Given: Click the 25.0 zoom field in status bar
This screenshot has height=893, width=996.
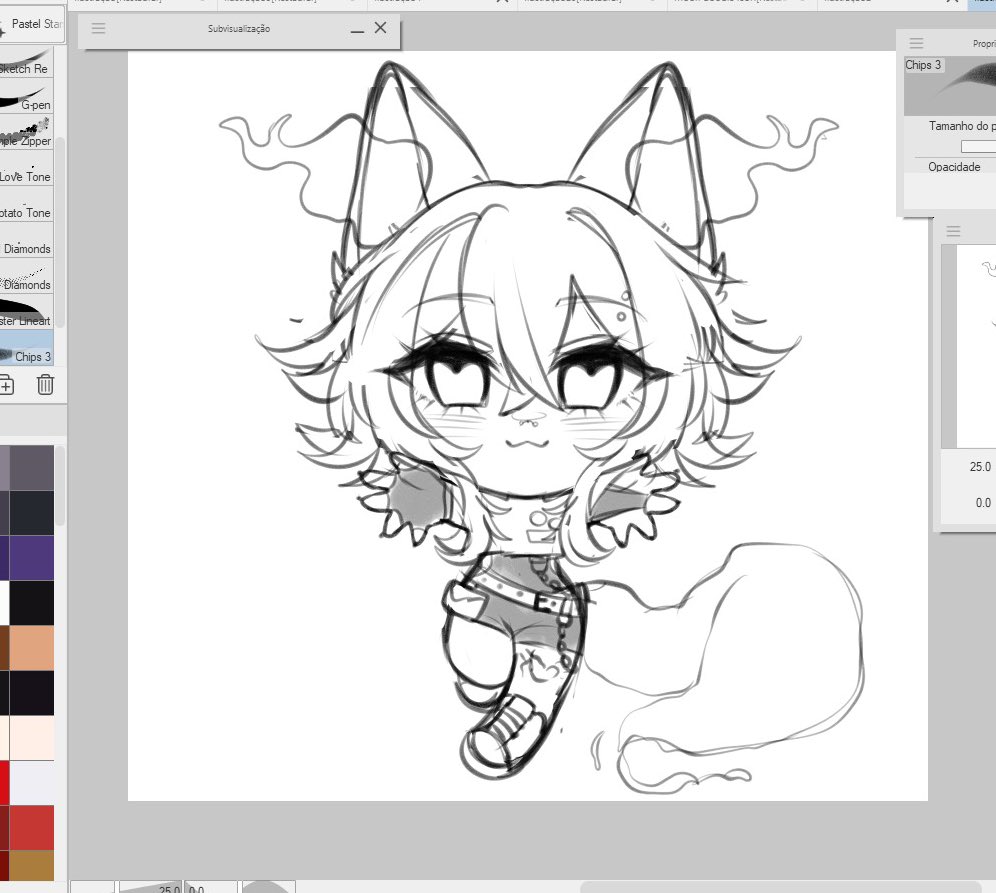Looking at the screenshot, I should (151, 887).
